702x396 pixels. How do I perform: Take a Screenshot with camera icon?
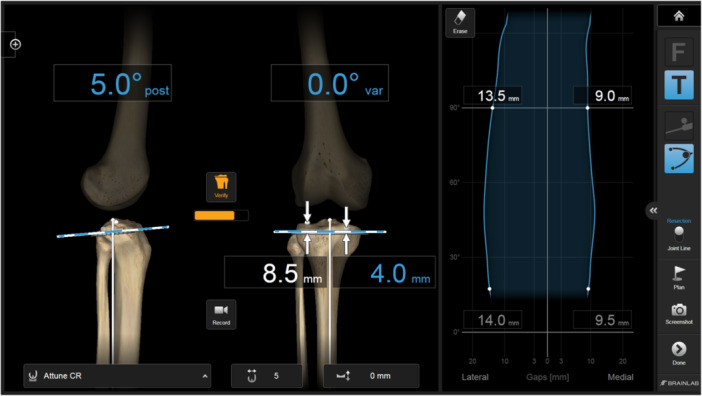[x=678, y=313]
